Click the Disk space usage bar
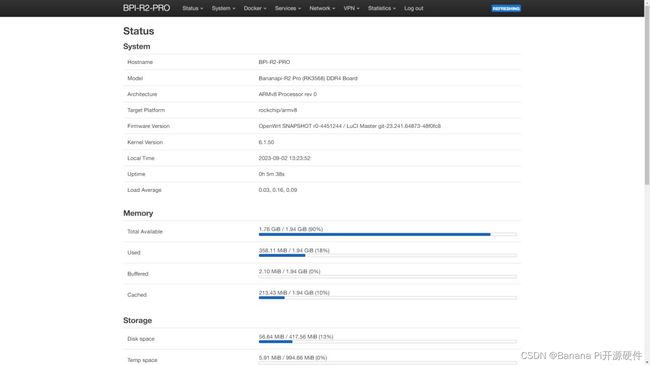The height and width of the screenshot is (365, 650). [x=388, y=342]
